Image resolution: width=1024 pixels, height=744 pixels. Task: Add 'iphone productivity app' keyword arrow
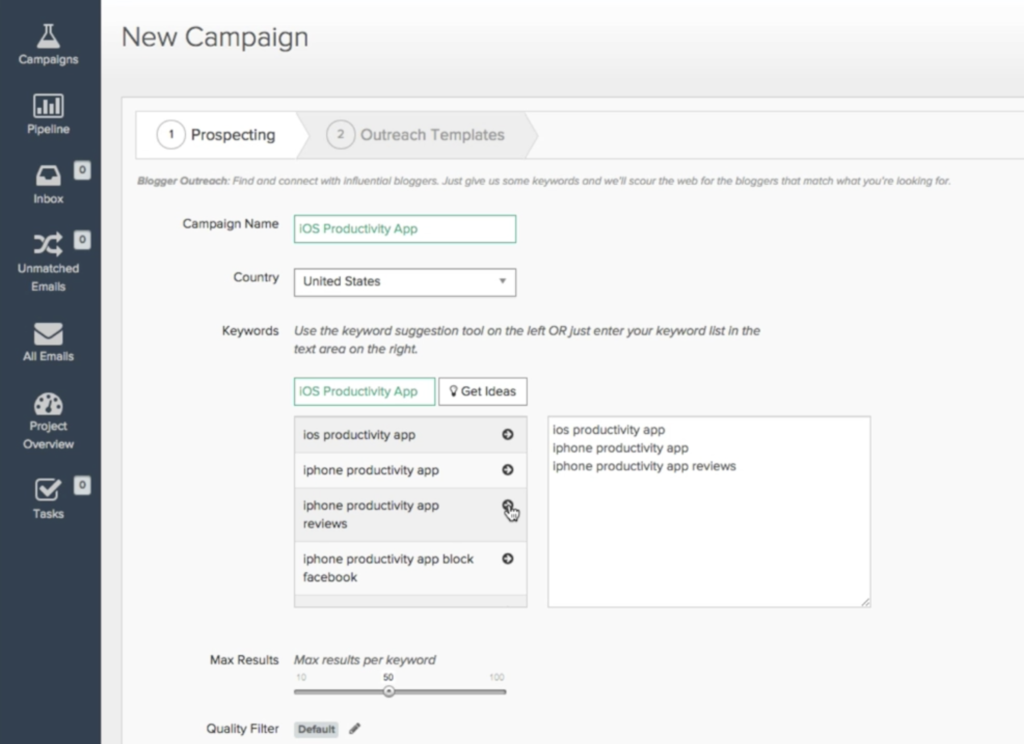(x=507, y=470)
